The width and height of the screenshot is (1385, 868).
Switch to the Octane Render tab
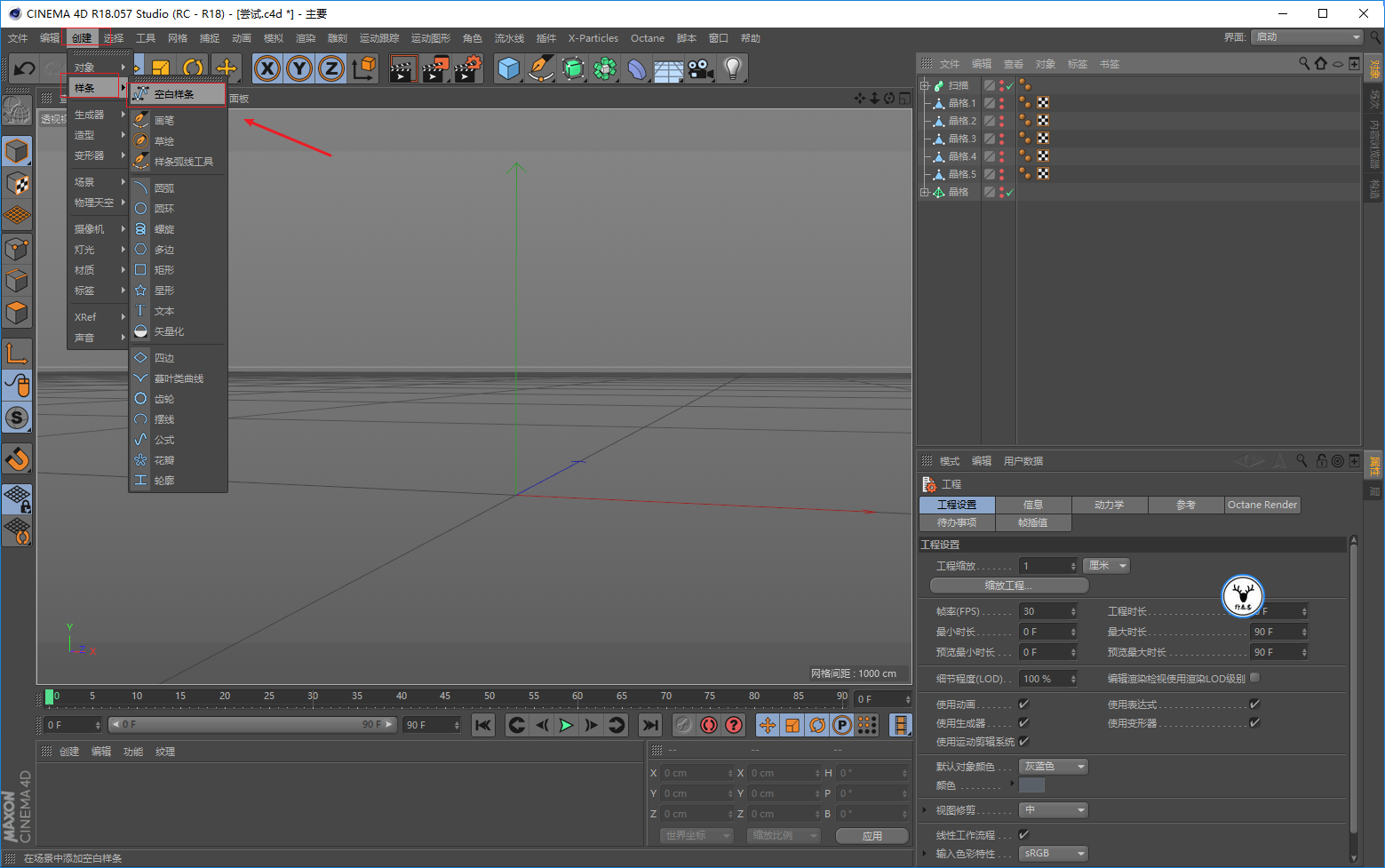tap(1262, 505)
